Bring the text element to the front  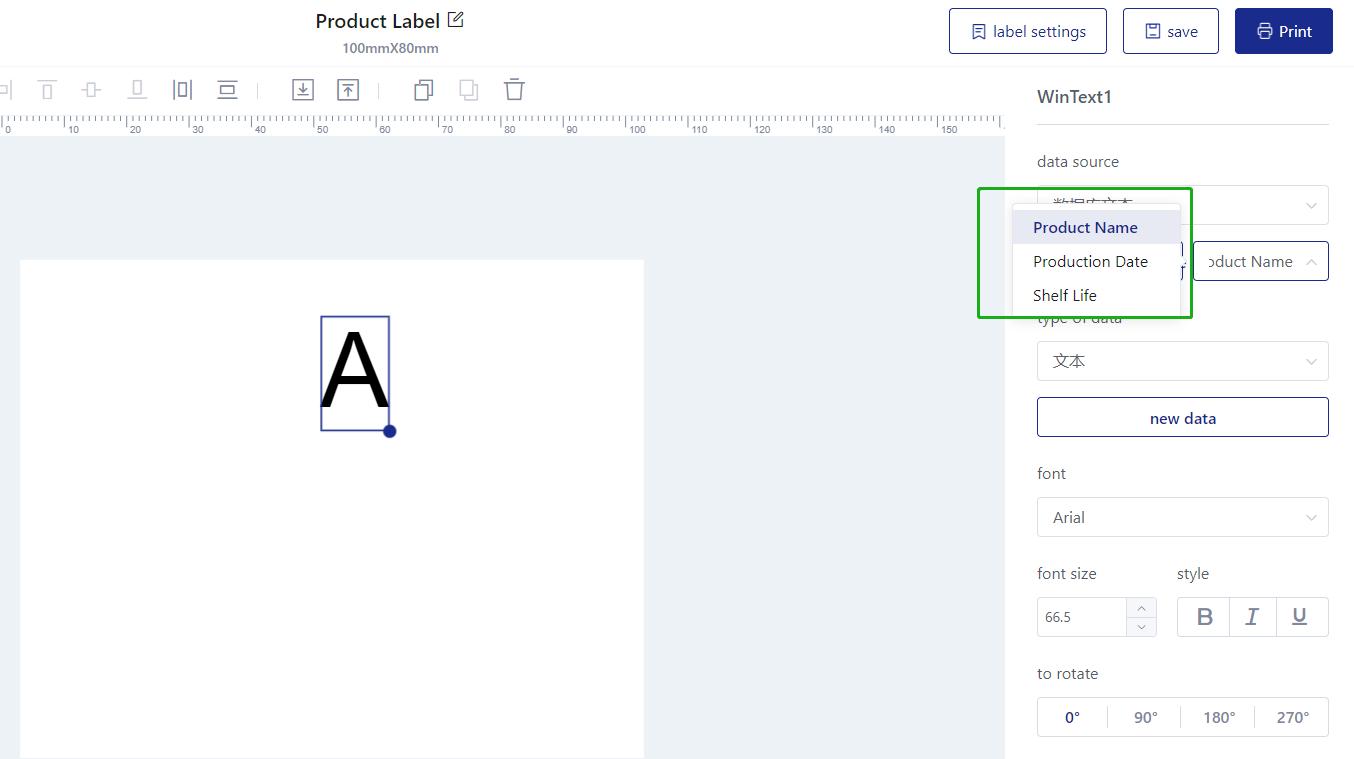[347, 89]
